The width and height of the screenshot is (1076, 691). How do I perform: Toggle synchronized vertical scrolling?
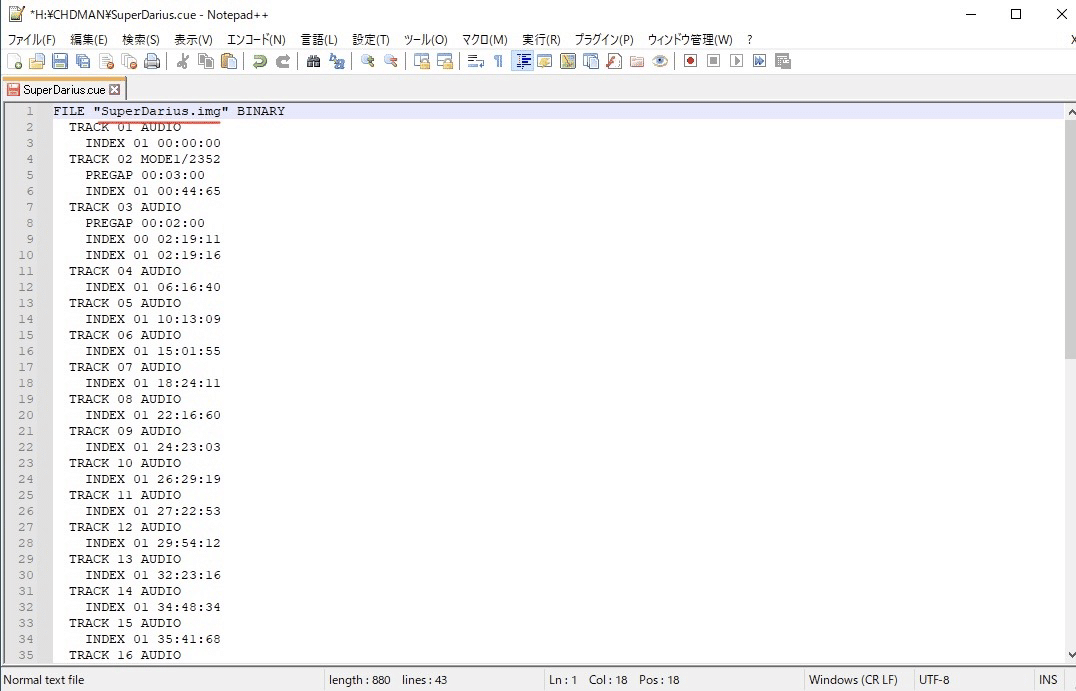[x=421, y=62]
